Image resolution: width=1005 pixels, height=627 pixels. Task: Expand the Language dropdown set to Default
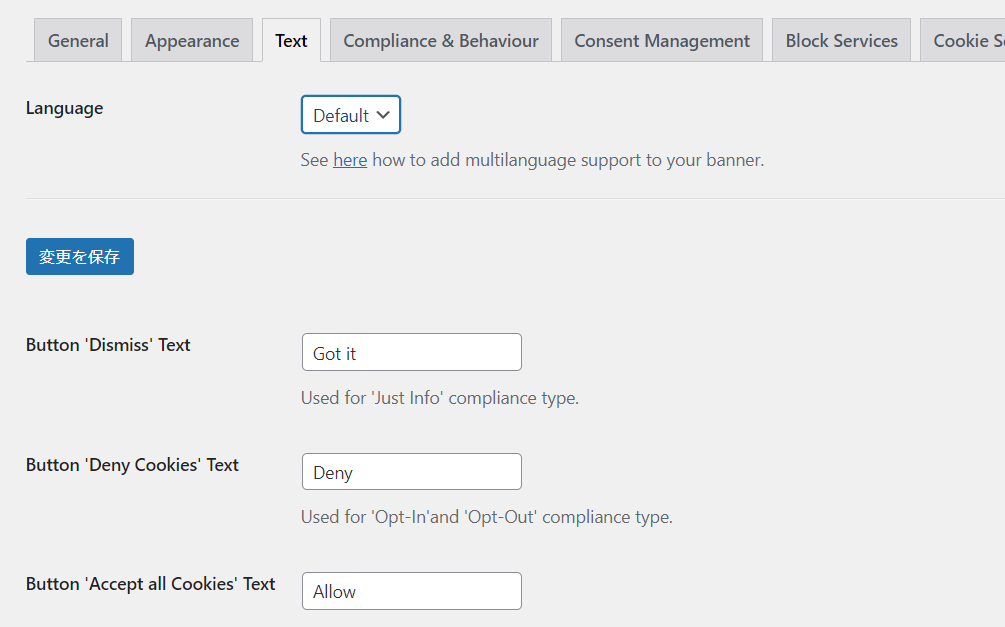pos(351,115)
